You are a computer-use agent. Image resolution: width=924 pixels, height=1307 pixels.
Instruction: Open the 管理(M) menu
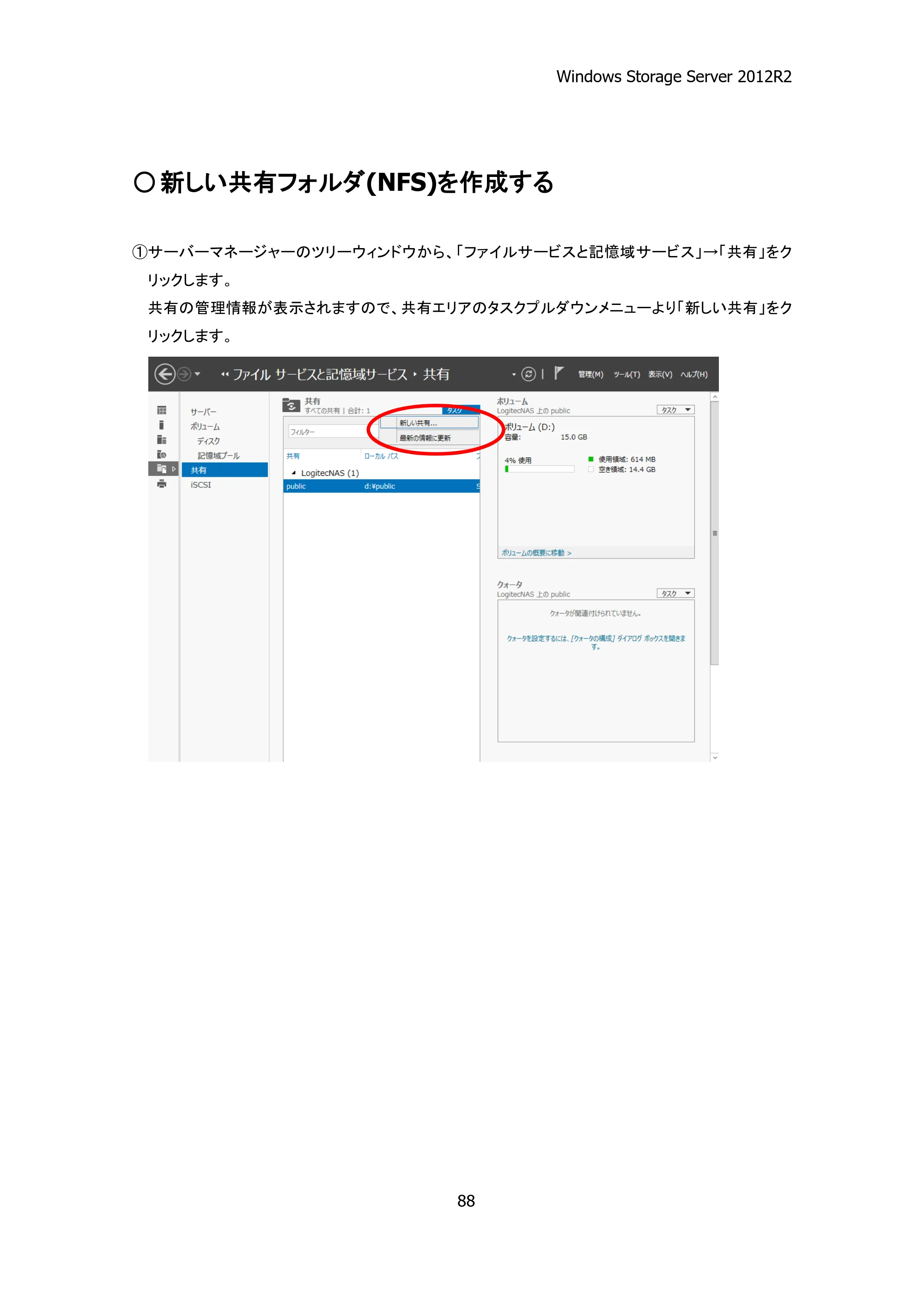pos(590,375)
